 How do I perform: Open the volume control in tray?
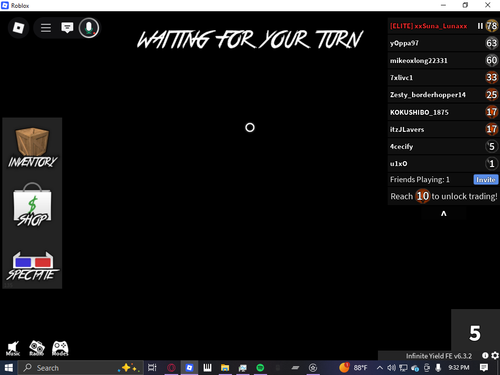pos(392,368)
